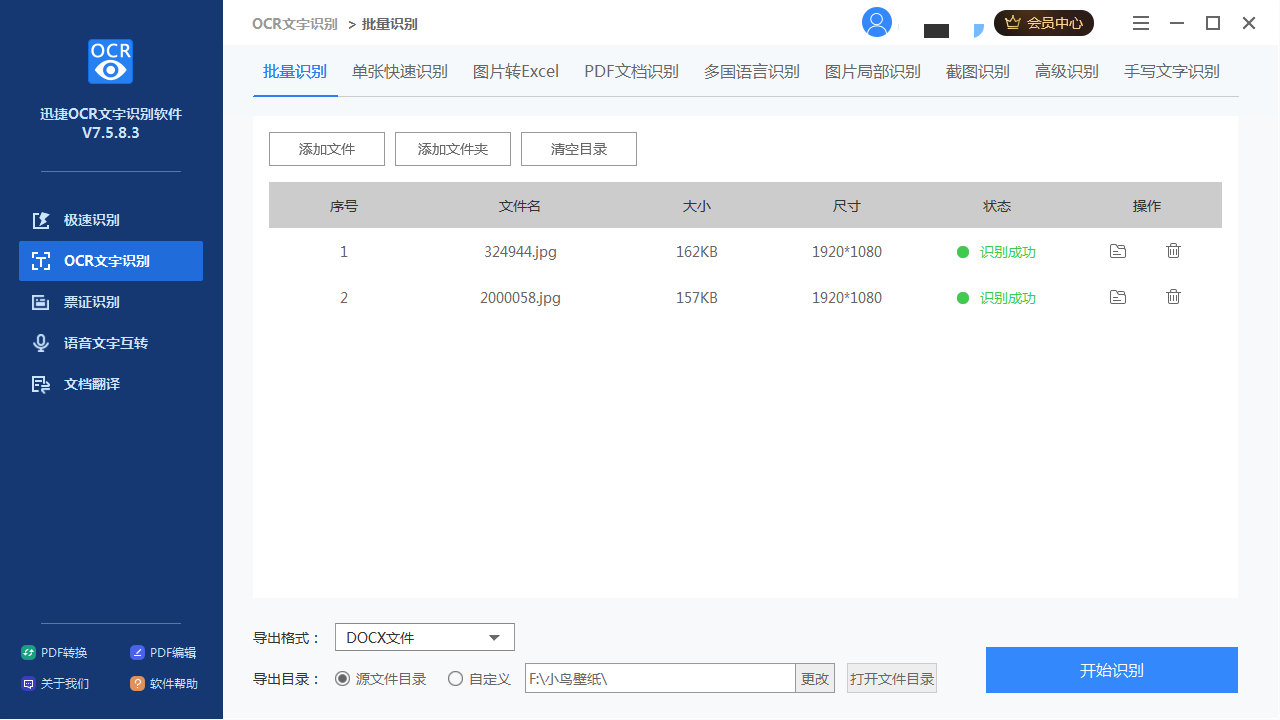Click OCR文字识别 in the breadcrumb
1280x720 pixels.
pyautogui.click(x=295, y=24)
